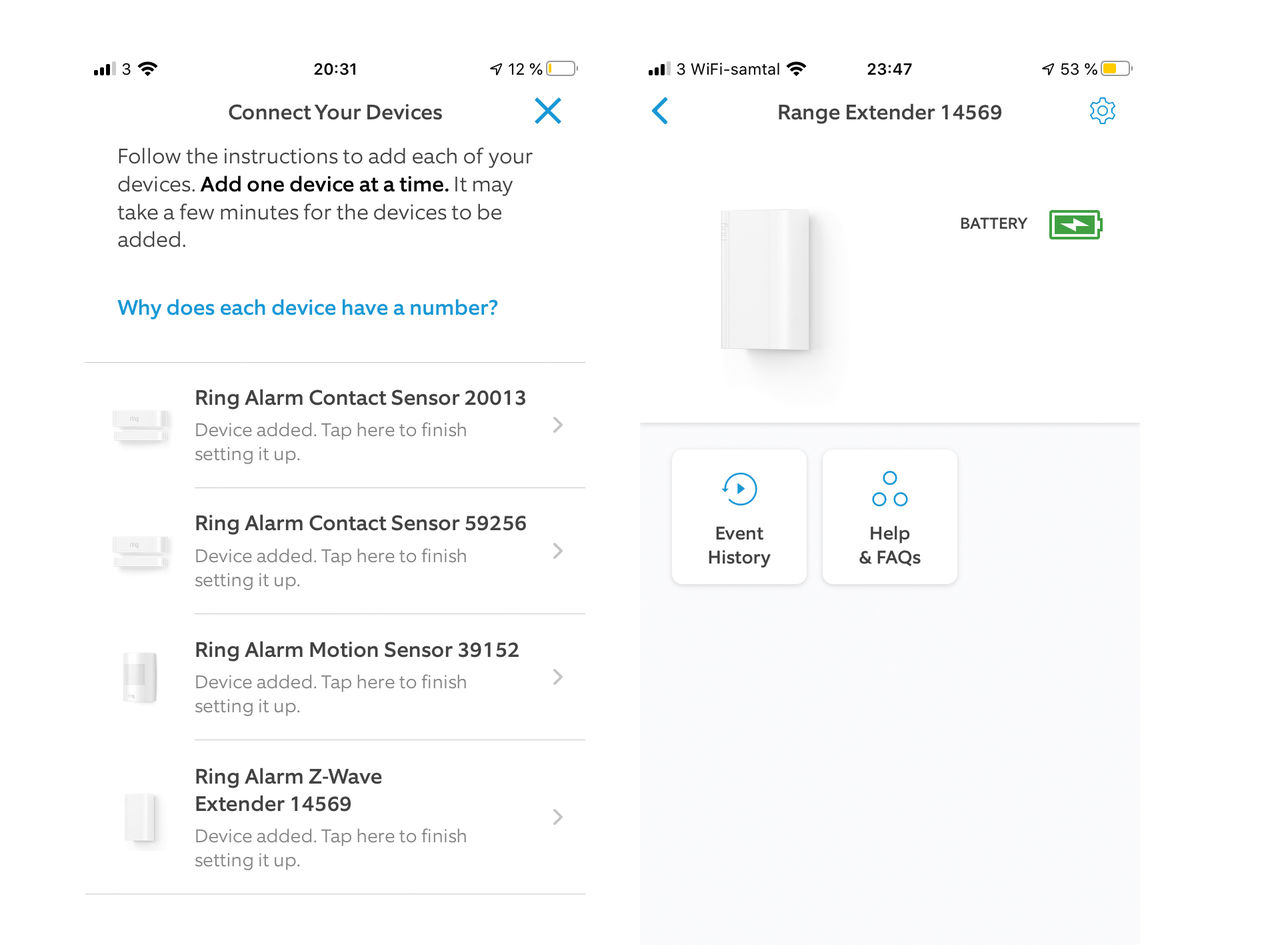This screenshot has height=945, width=1280.
Task: Tap the Contact Sensor 20013 thumbnail
Action: pos(141,426)
